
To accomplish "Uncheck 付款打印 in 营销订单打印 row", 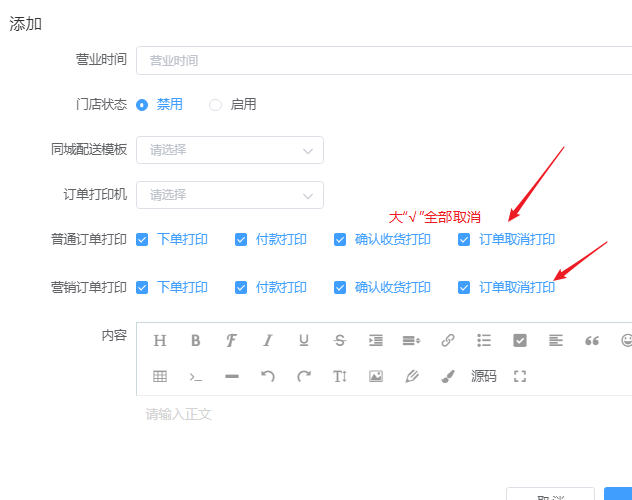I will pos(241,288).
